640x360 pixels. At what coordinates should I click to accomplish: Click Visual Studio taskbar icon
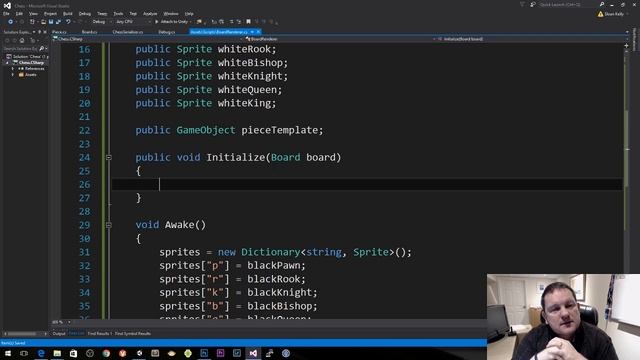(x=253, y=353)
